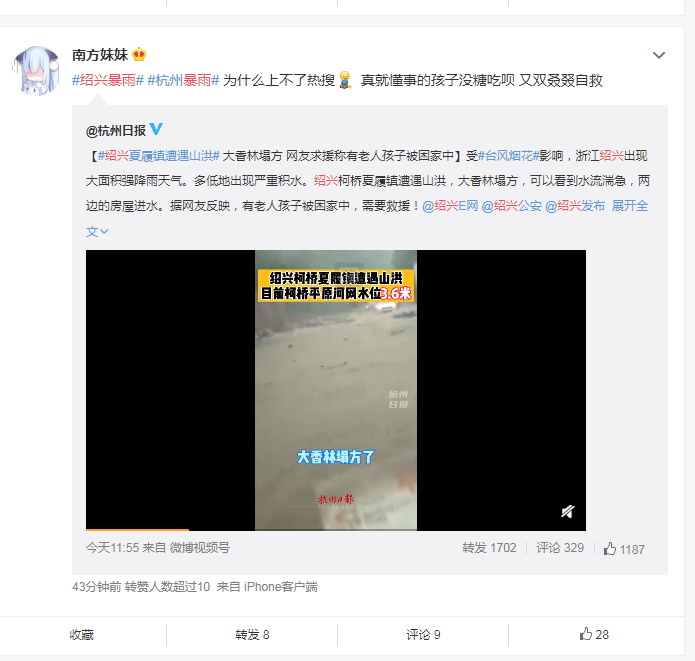This screenshot has height=661, width=695.
Task: Open the #杭州暴雨# hashtag
Action: pos(184,80)
